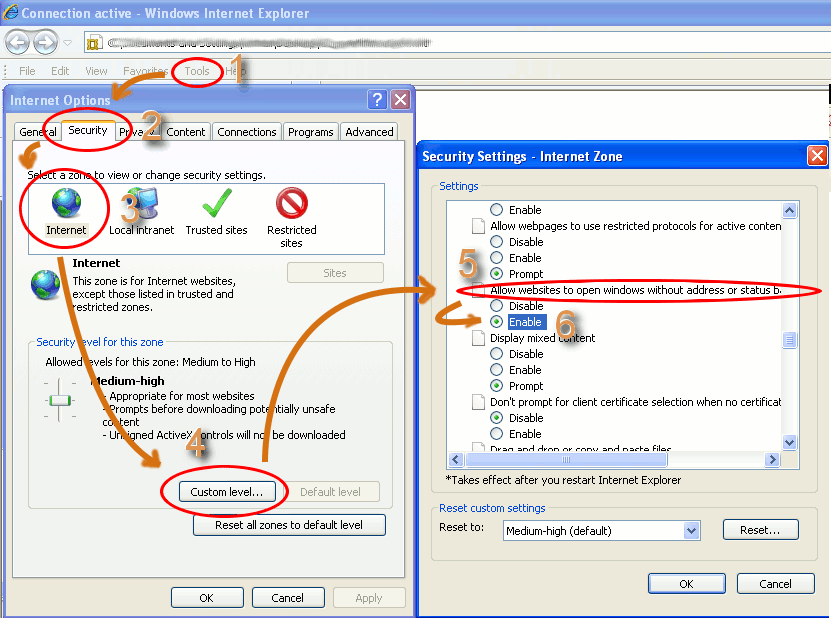This screenshot has width=831, height=618.
Task: Select Prompt under Display mixed content
Action: (497, 386)
